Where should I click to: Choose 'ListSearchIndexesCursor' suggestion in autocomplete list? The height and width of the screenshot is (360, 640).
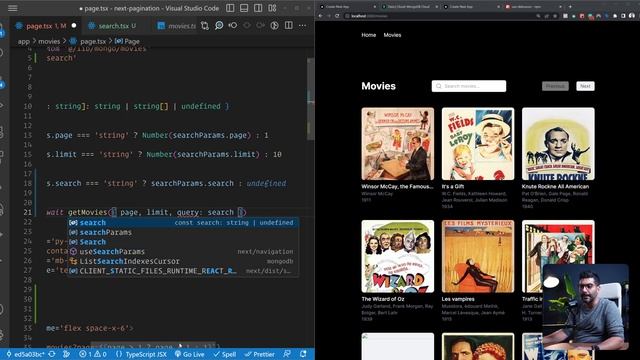(x=183, y=261)
